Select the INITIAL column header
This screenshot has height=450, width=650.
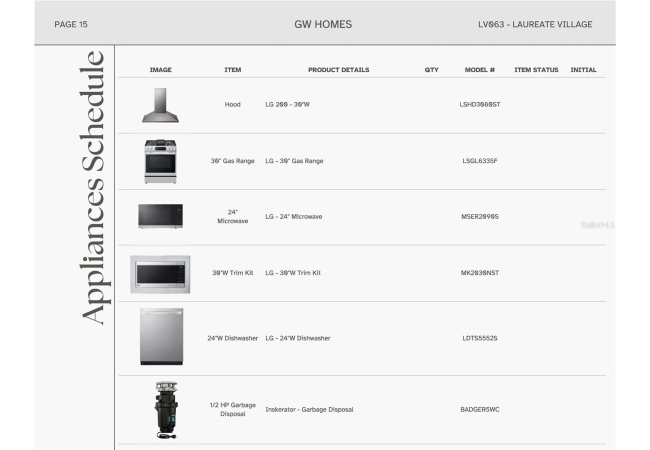[583, 70]
